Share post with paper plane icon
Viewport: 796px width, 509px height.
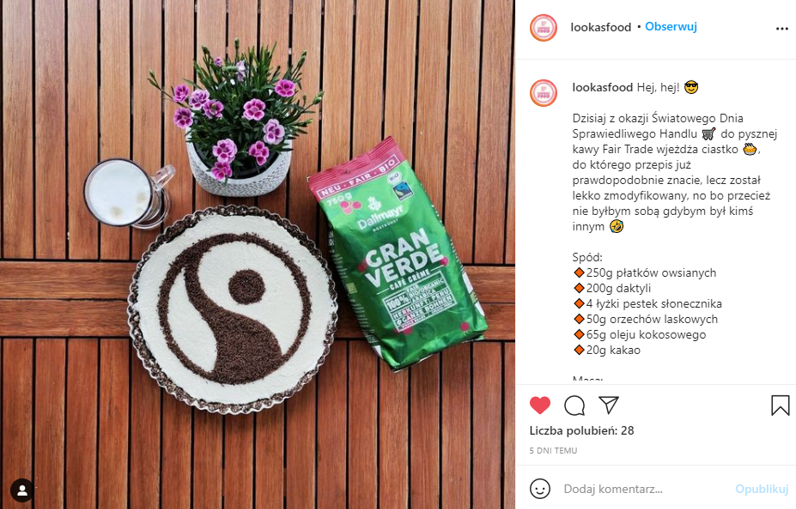click(x=609, y=404)
